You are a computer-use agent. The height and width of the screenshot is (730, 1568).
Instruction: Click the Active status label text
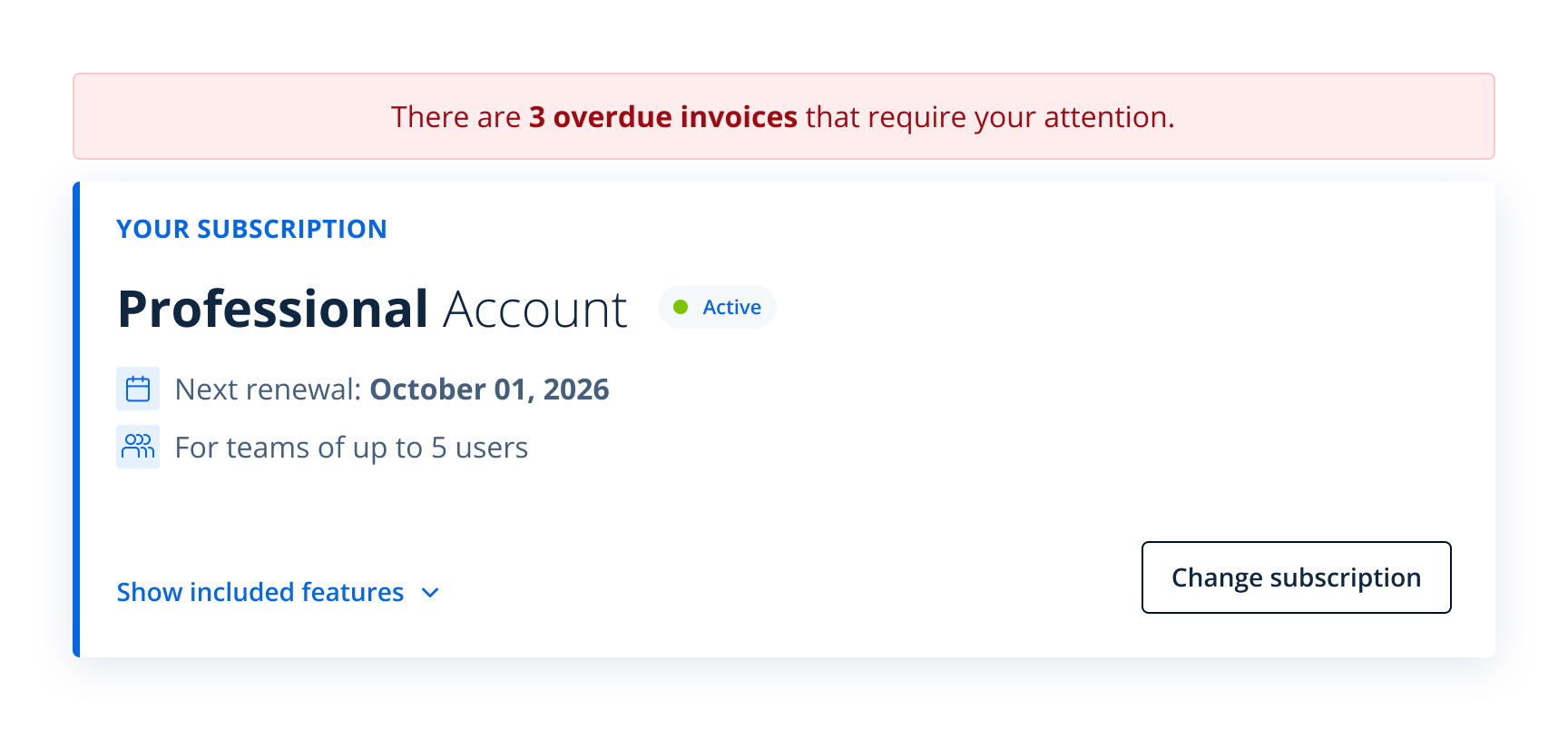click(731, 307)
